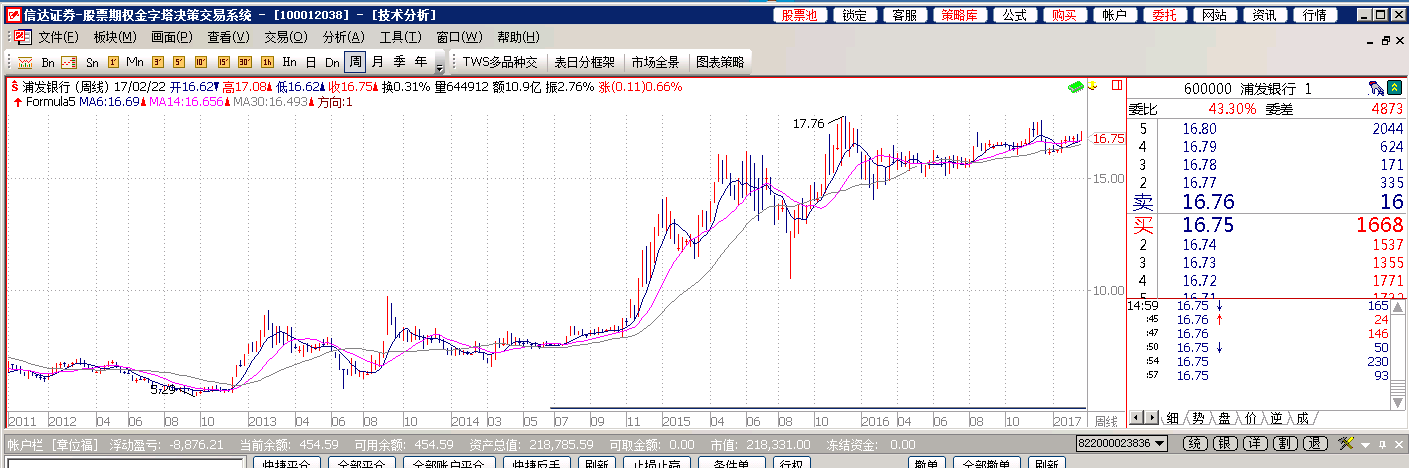Click the 公式 title bar button
Viewport: 1409px width, 468px height.
(x=1015, y=15)
